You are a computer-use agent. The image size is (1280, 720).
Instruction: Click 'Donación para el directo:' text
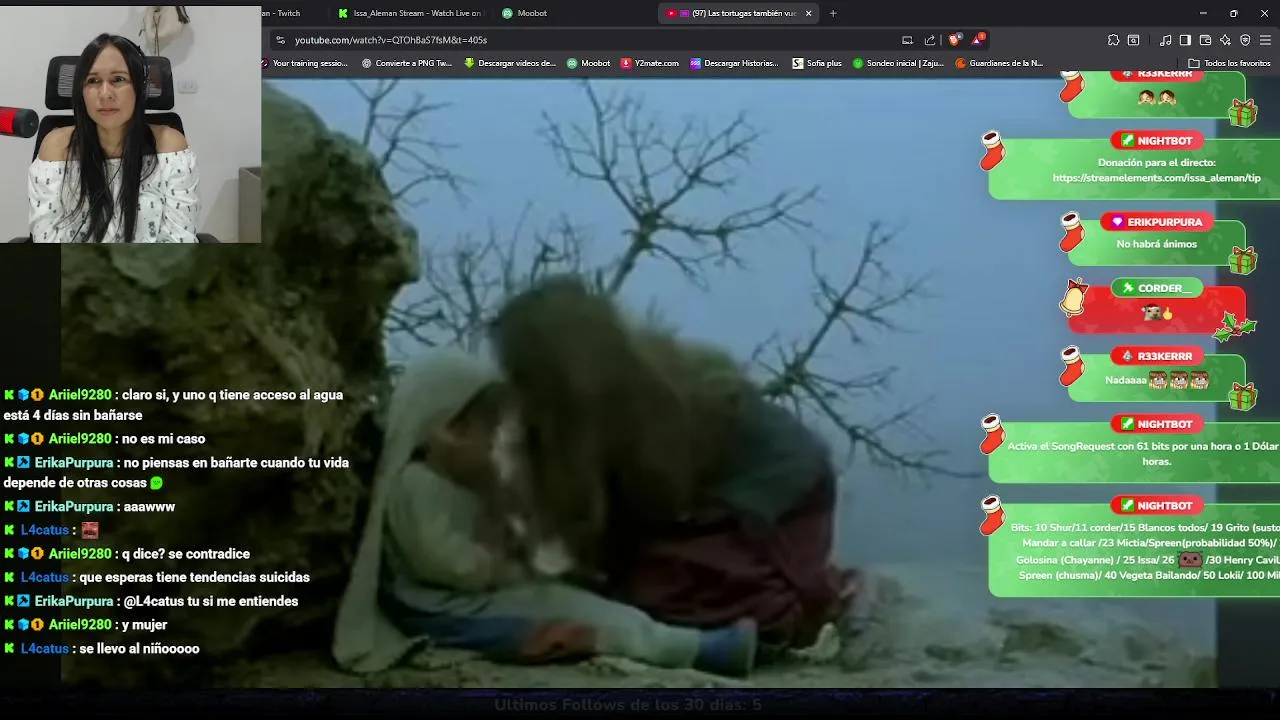(x=1156, y=162)
